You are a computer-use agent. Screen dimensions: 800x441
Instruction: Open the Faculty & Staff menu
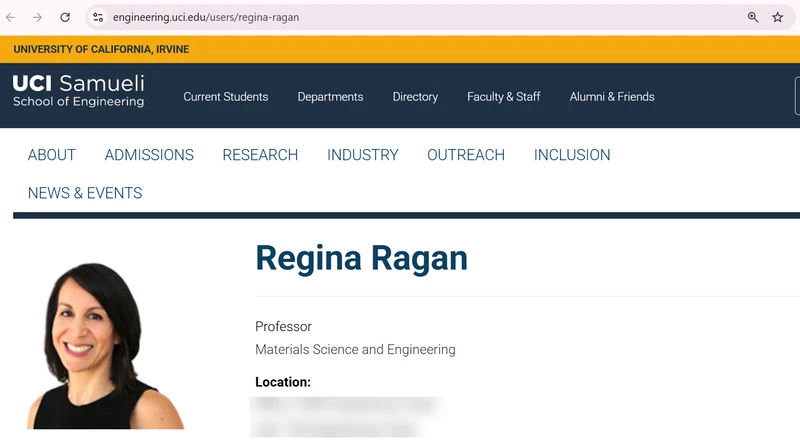(504, 96)
